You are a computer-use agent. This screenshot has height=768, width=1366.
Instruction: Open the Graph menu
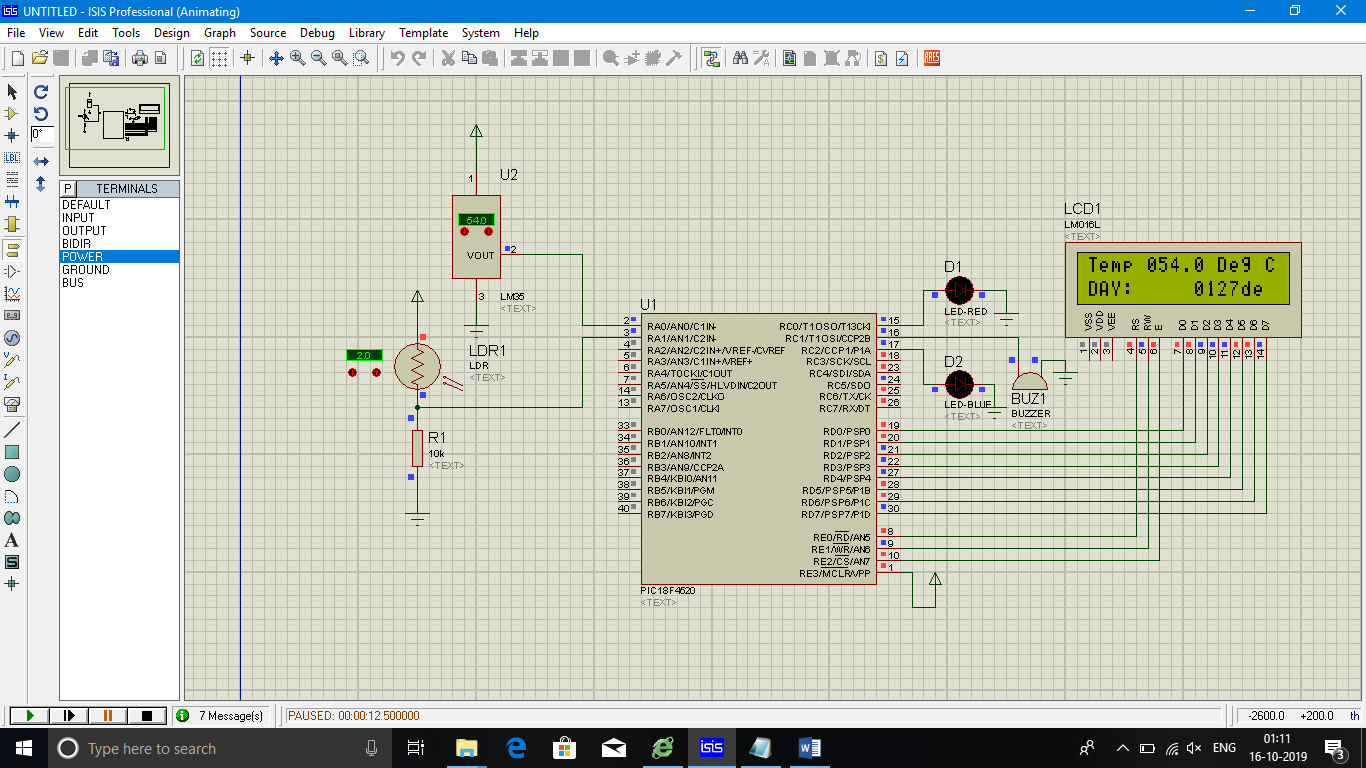[220, 33]
